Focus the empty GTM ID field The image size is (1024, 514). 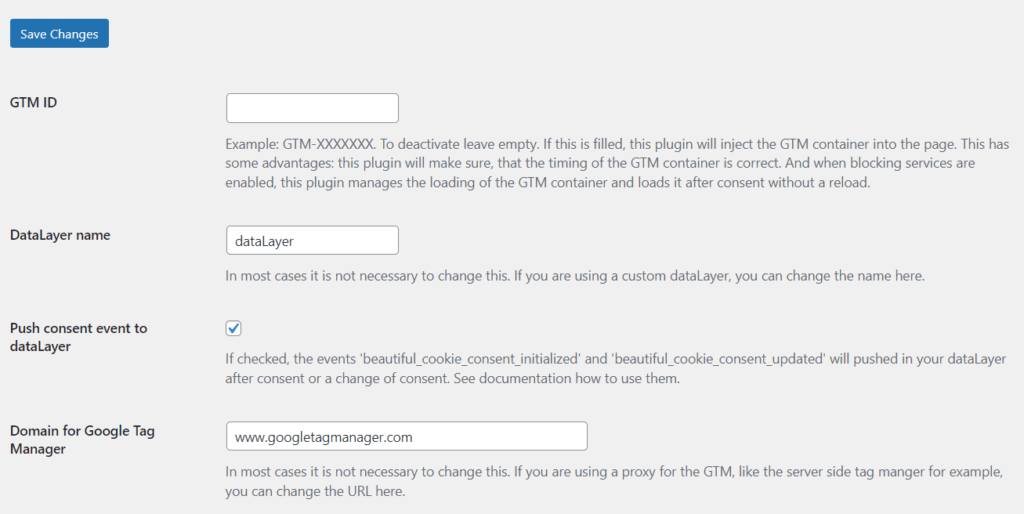(312, 108)
